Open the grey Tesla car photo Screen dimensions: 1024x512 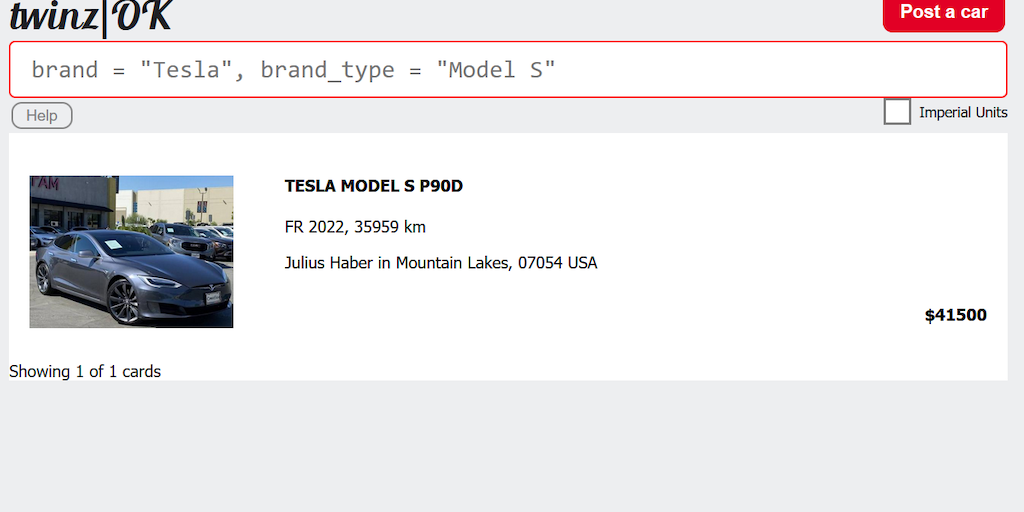[131, 252]
